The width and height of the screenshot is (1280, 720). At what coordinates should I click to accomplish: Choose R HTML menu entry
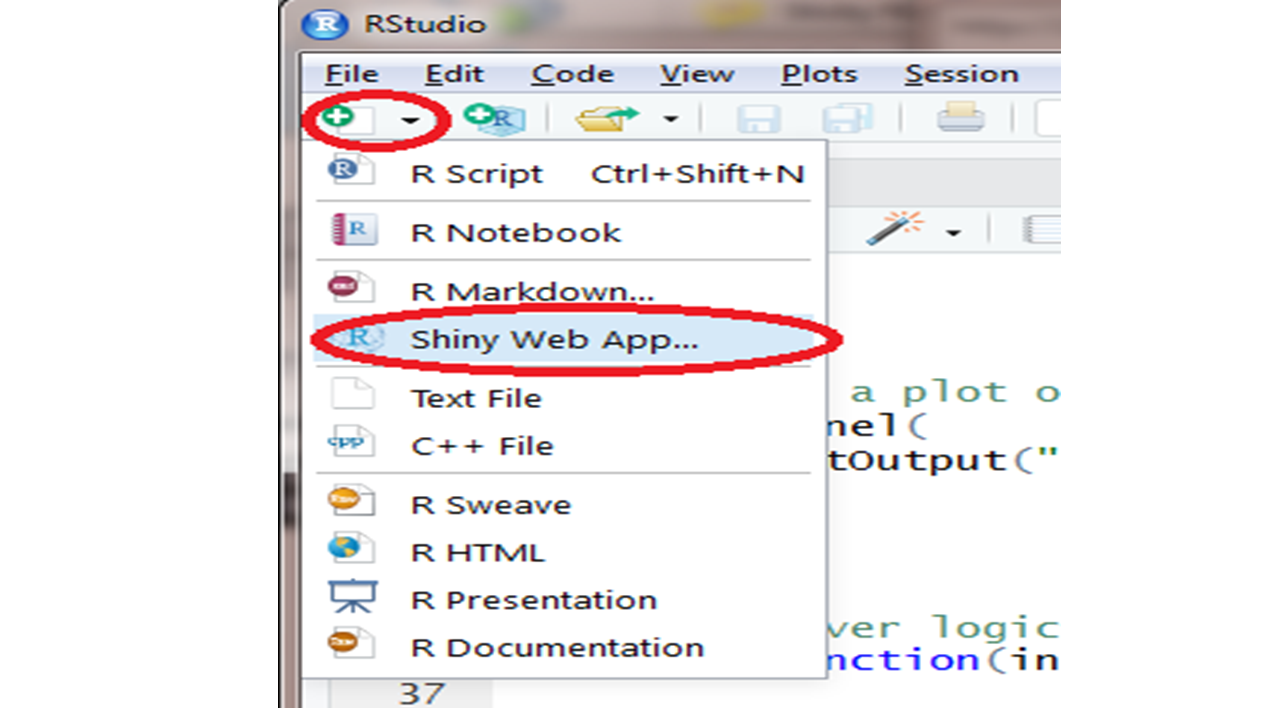564,552
